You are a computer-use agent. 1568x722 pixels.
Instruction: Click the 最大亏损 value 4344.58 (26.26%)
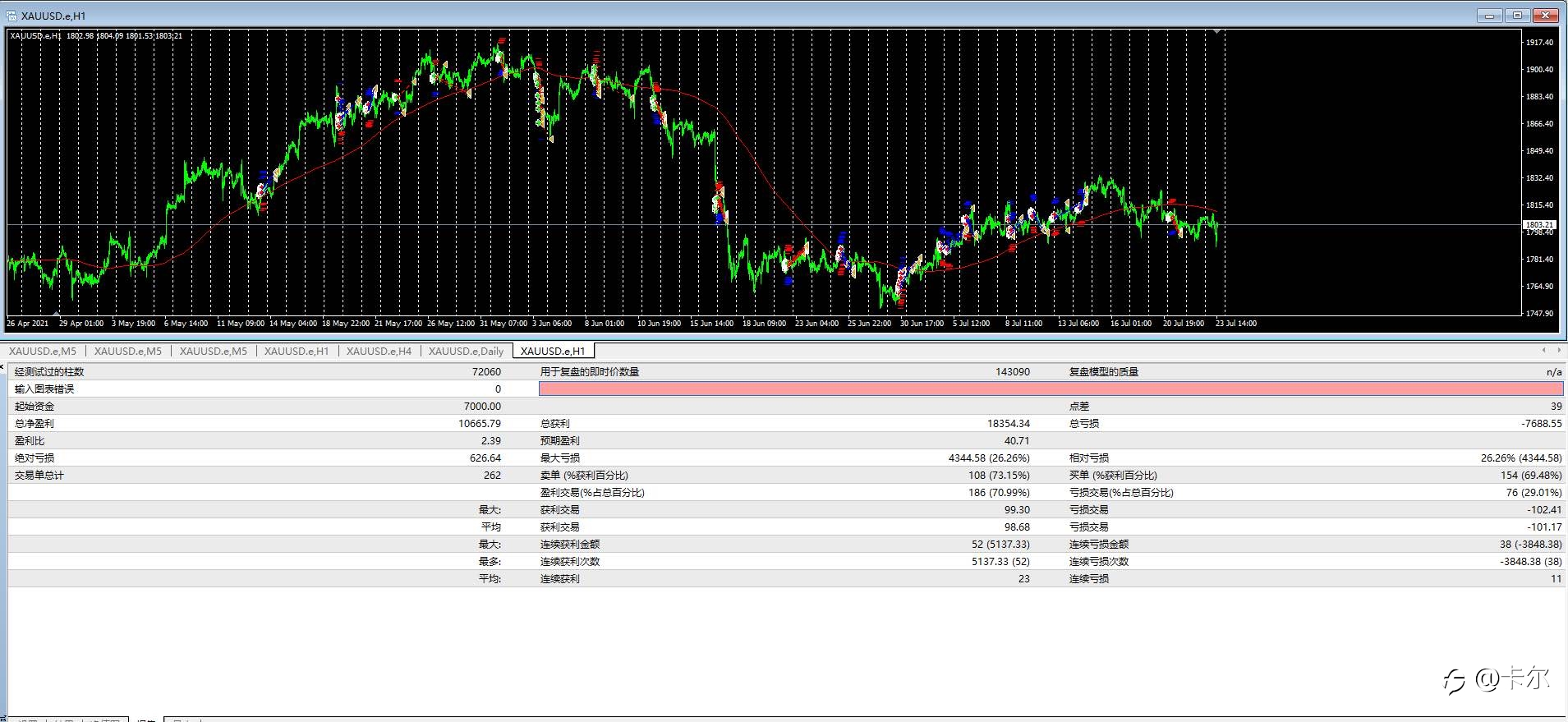[989, 458]
